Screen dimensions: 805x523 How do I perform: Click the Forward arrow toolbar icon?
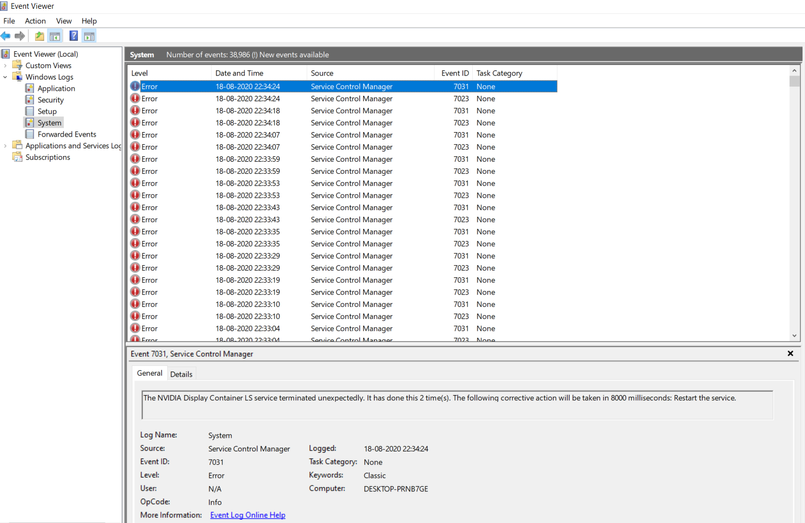pos(20,36)
